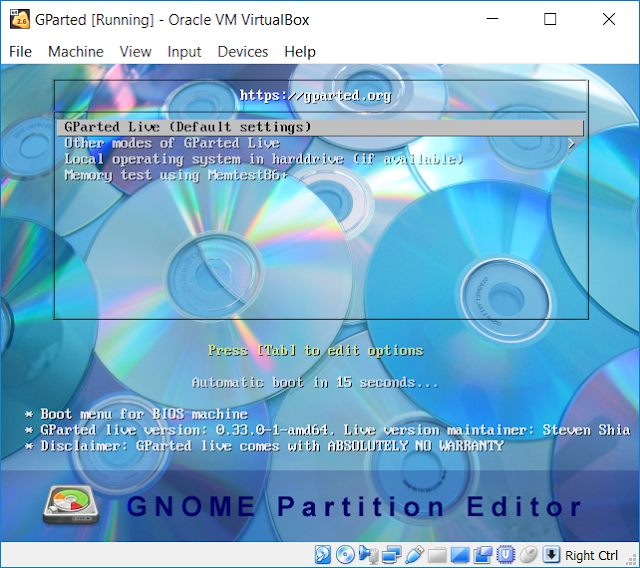
Task: Click the network adapters status icon
Action: 392,555
